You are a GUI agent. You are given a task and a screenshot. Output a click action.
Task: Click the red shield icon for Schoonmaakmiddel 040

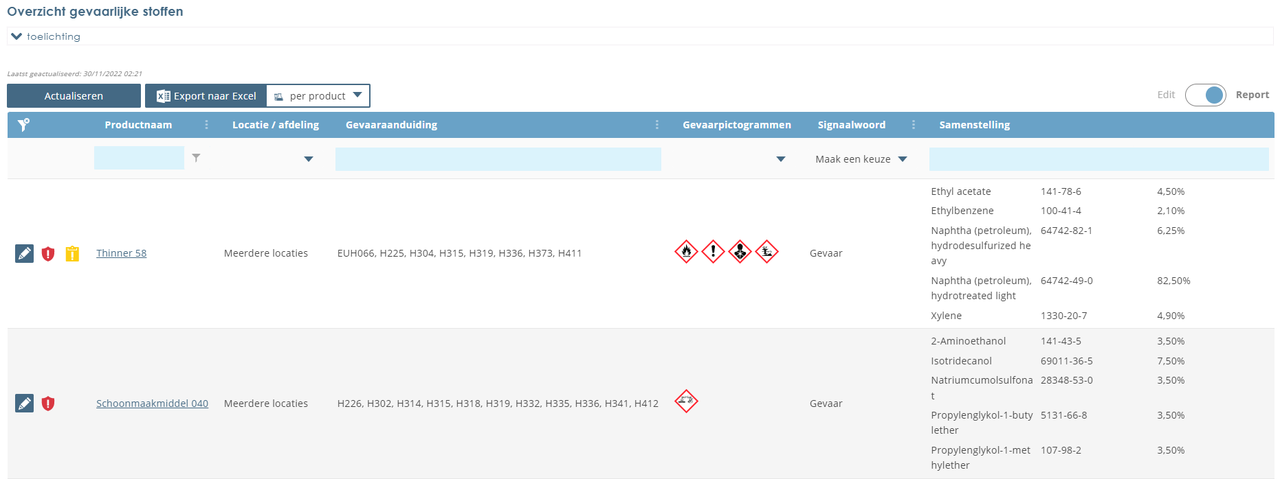[48, 403]
